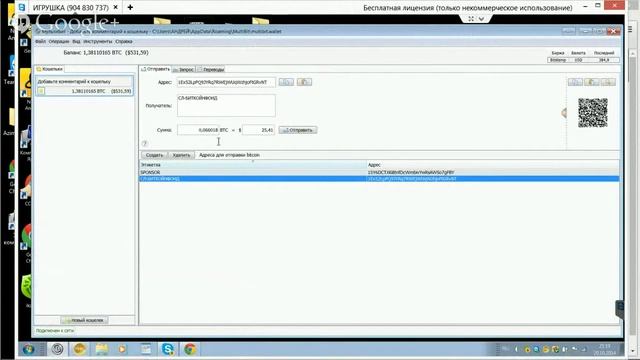Click the copy address icon button beside Адрес
Image resolution: width=640 pixels, height=360 pixels.
pyautogui.click(x=286, y=82)
